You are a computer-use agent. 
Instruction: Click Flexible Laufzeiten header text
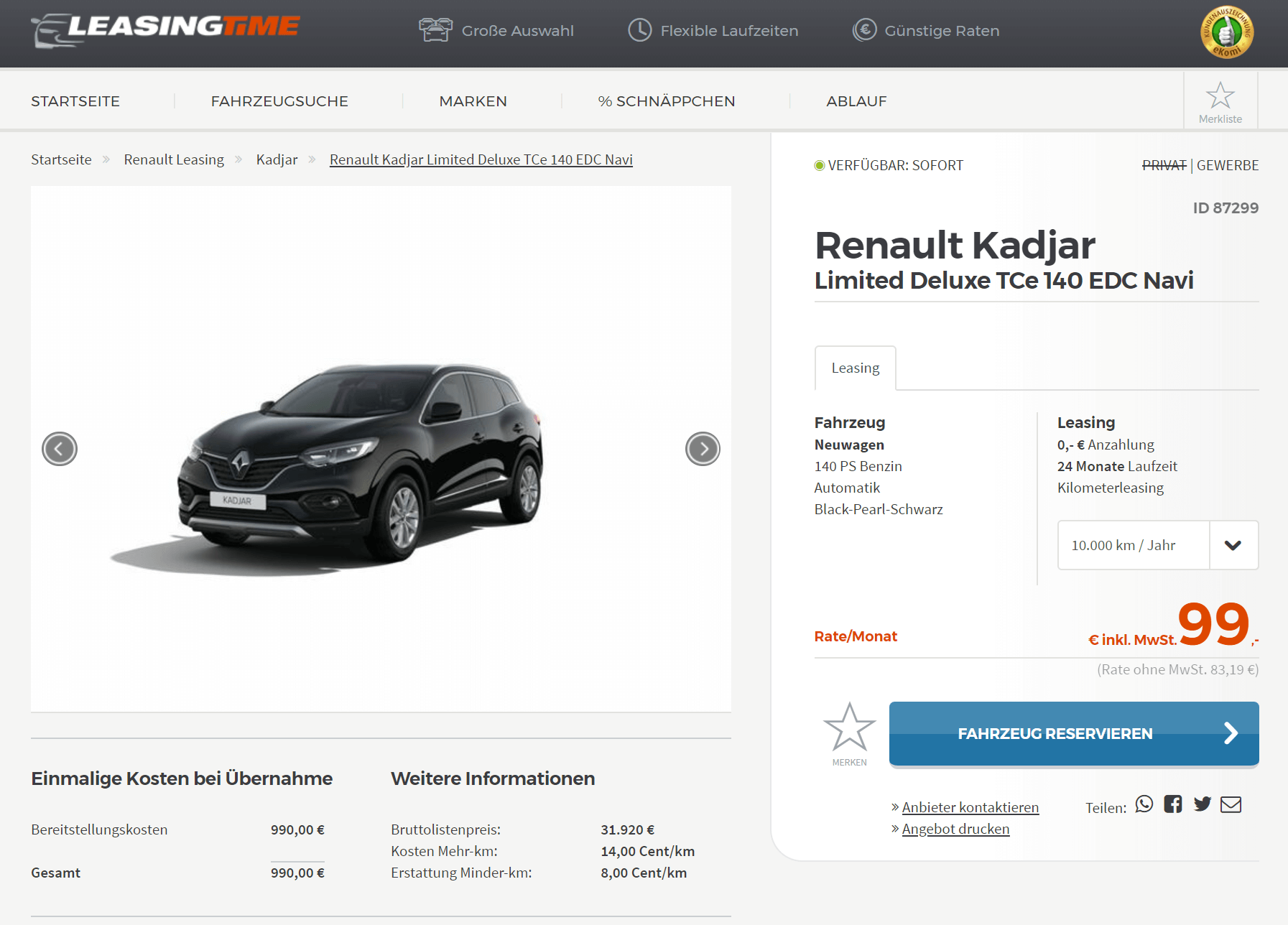pos(729,31)
